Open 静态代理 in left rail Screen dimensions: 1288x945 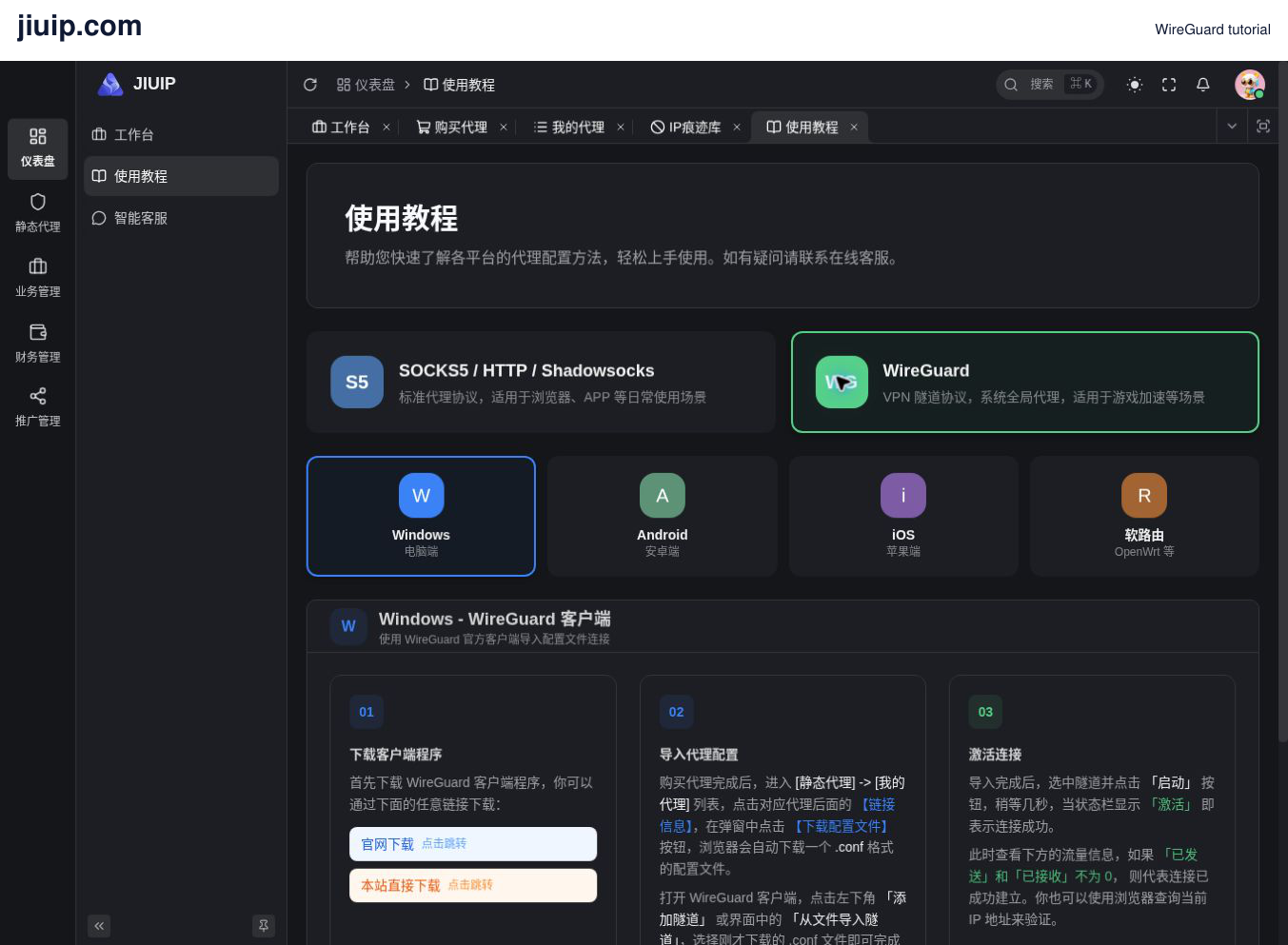38,213
